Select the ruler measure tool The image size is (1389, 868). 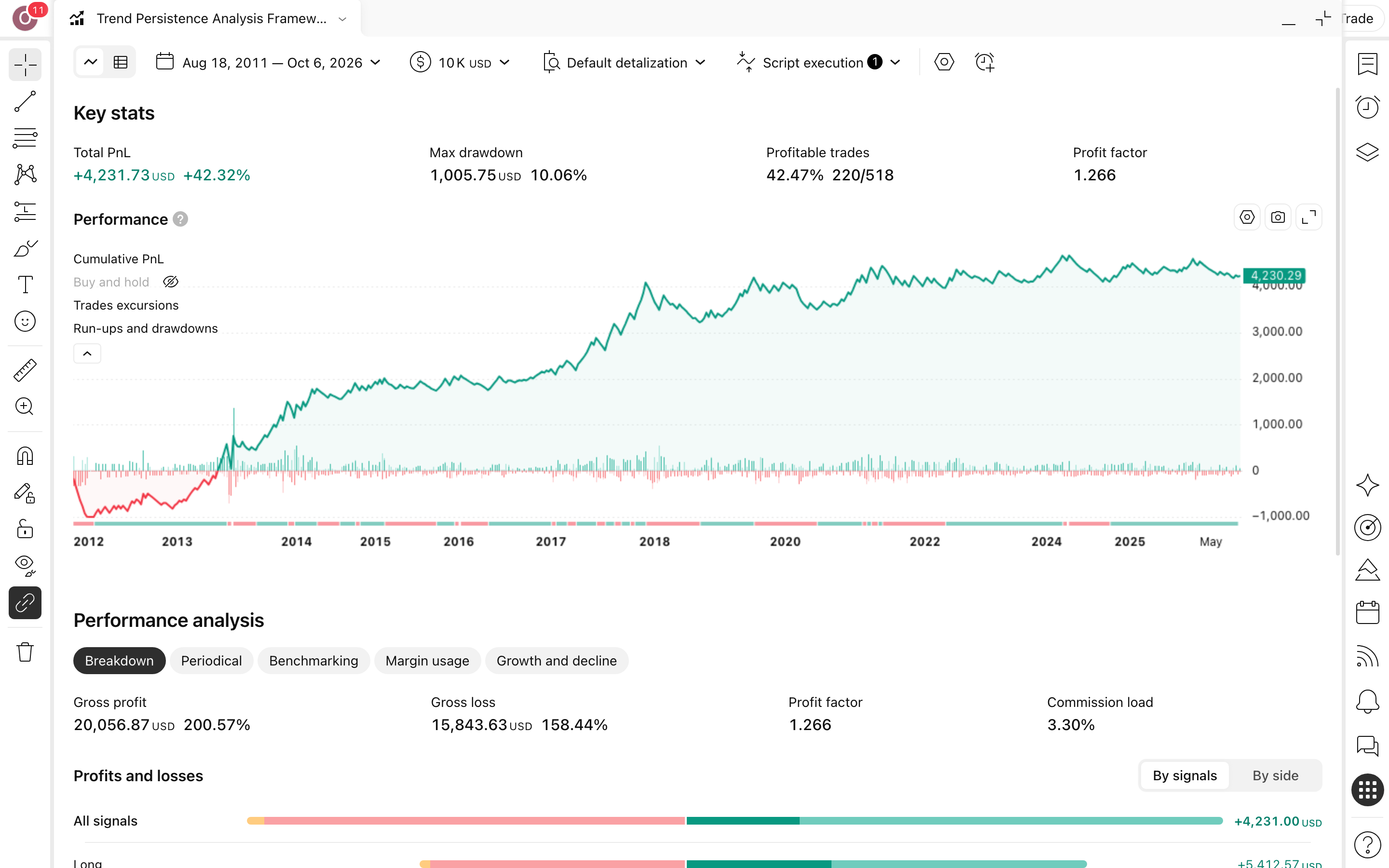pos(25,370)
